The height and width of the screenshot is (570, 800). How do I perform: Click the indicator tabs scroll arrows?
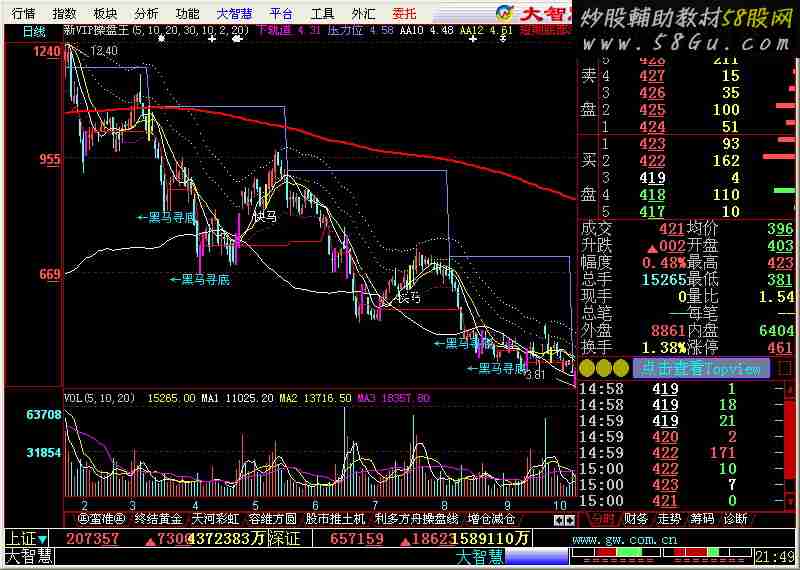click(x=565, y=520)
